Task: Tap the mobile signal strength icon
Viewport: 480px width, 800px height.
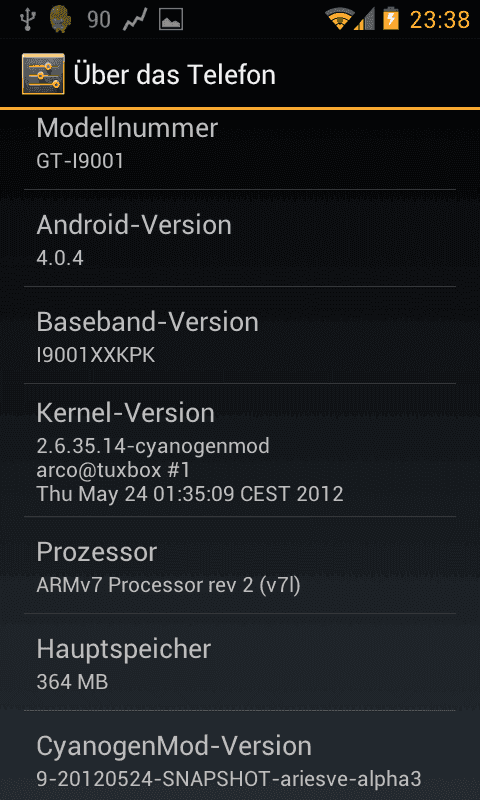Action: tap(364, 20)
